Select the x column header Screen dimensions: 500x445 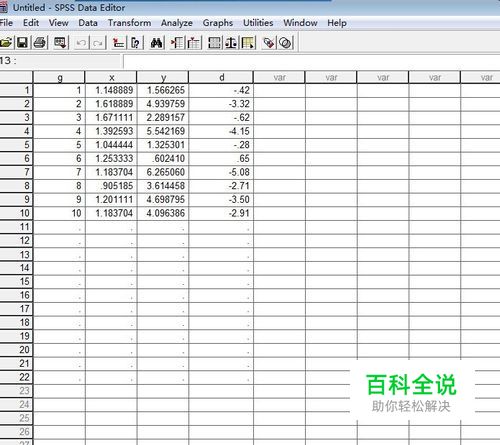[x=111, y=77]
